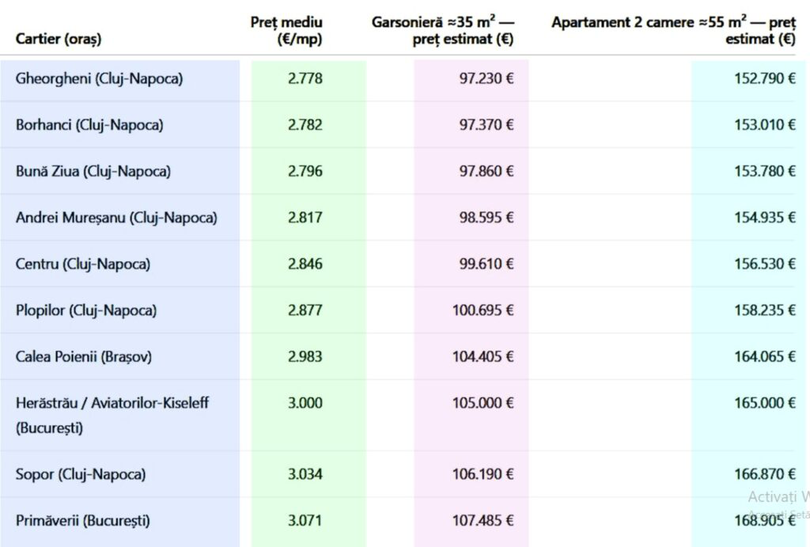Click the "Cartier (oraș)" column header
This screenshot has width=810, height=547.
tap(58, 39)
